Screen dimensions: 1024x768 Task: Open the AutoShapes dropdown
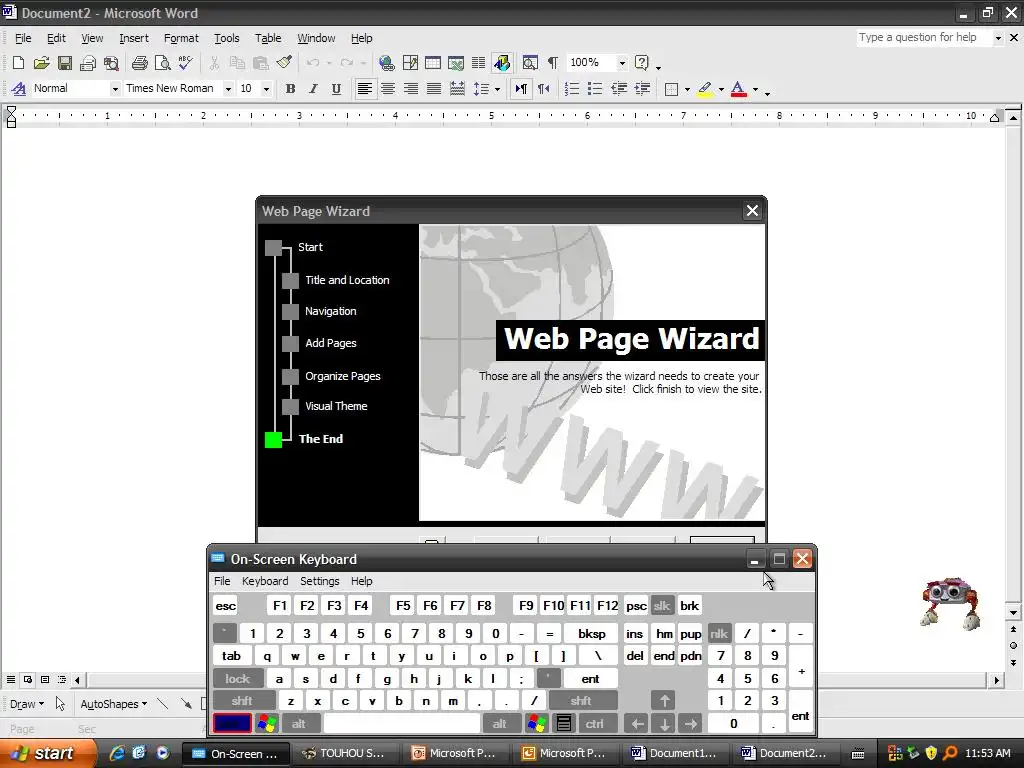tap(113, 704)
